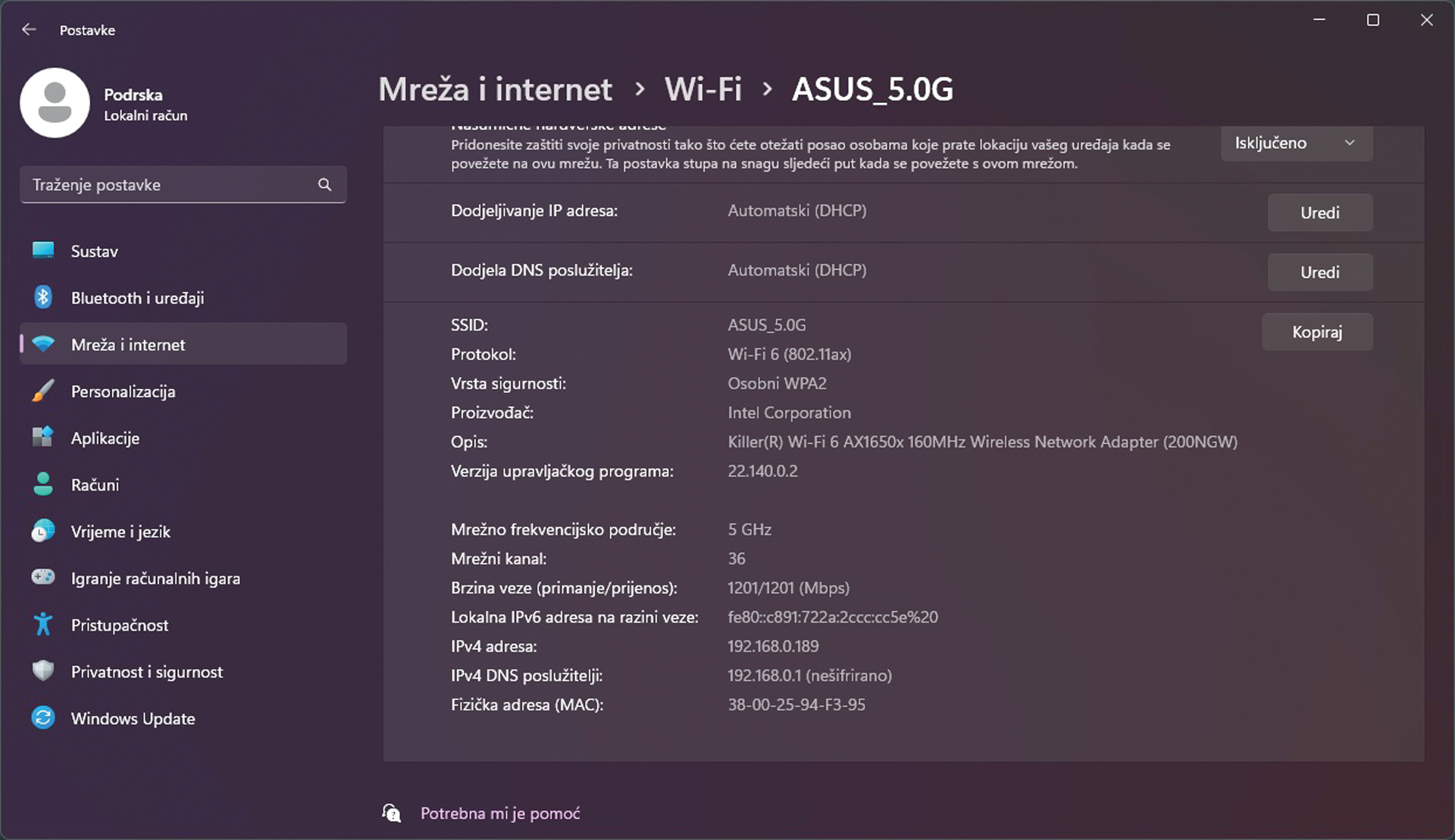
Task: Click the back arrow icon
Action: click(x=29, y=30)
